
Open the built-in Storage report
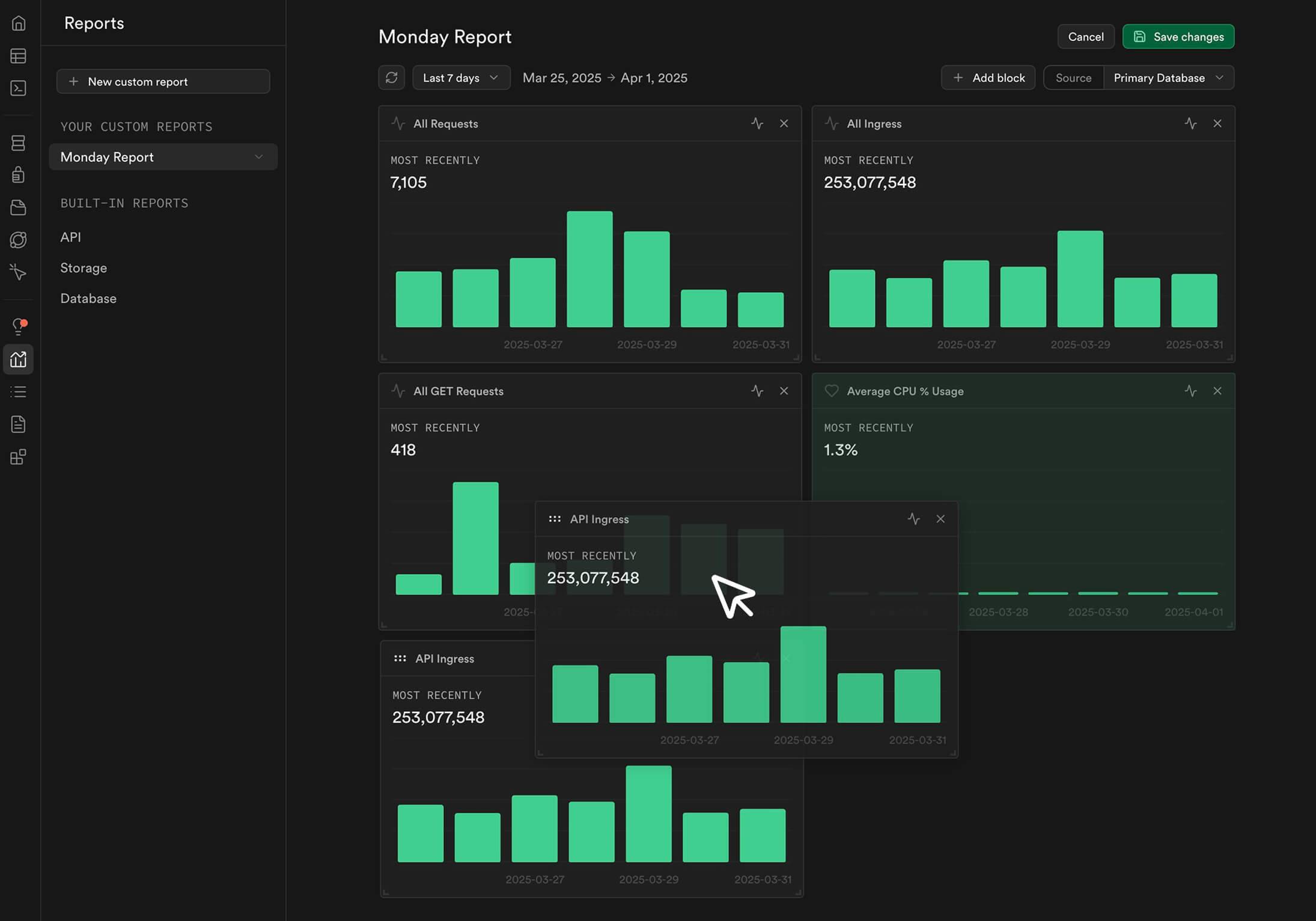[x=84, y=268]
